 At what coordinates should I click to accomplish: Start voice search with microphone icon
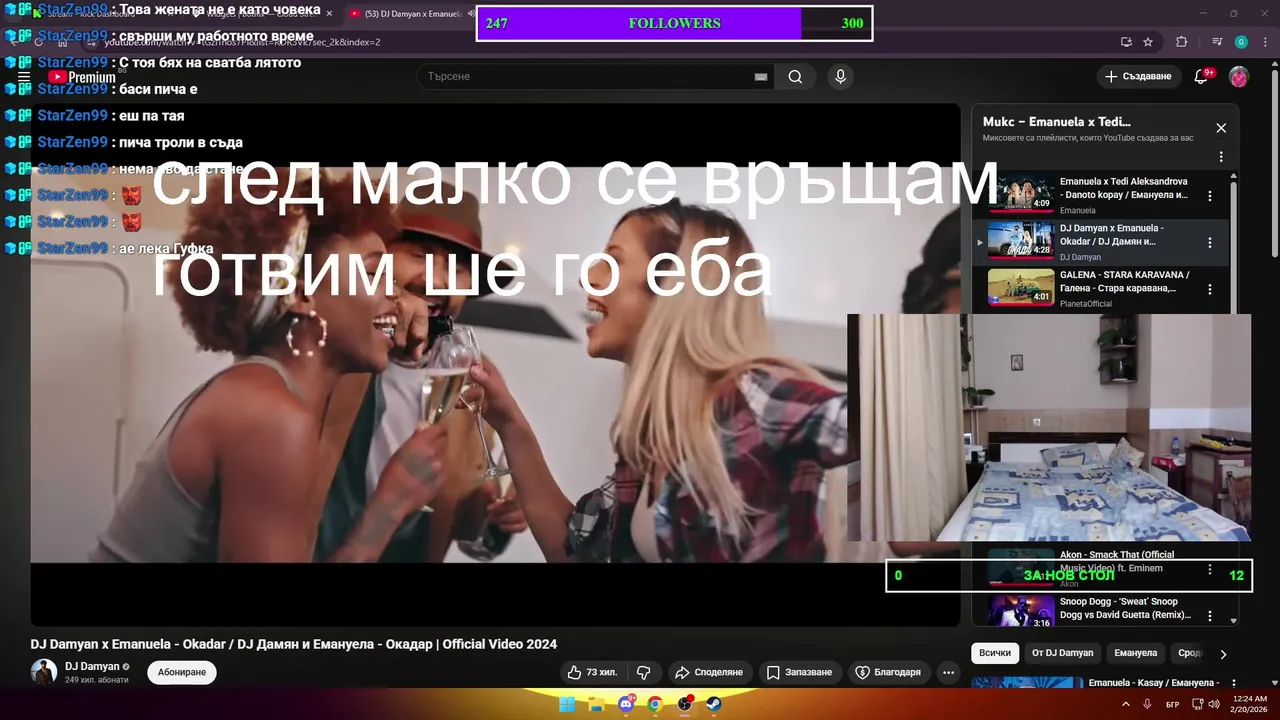[x=840, y=77]
